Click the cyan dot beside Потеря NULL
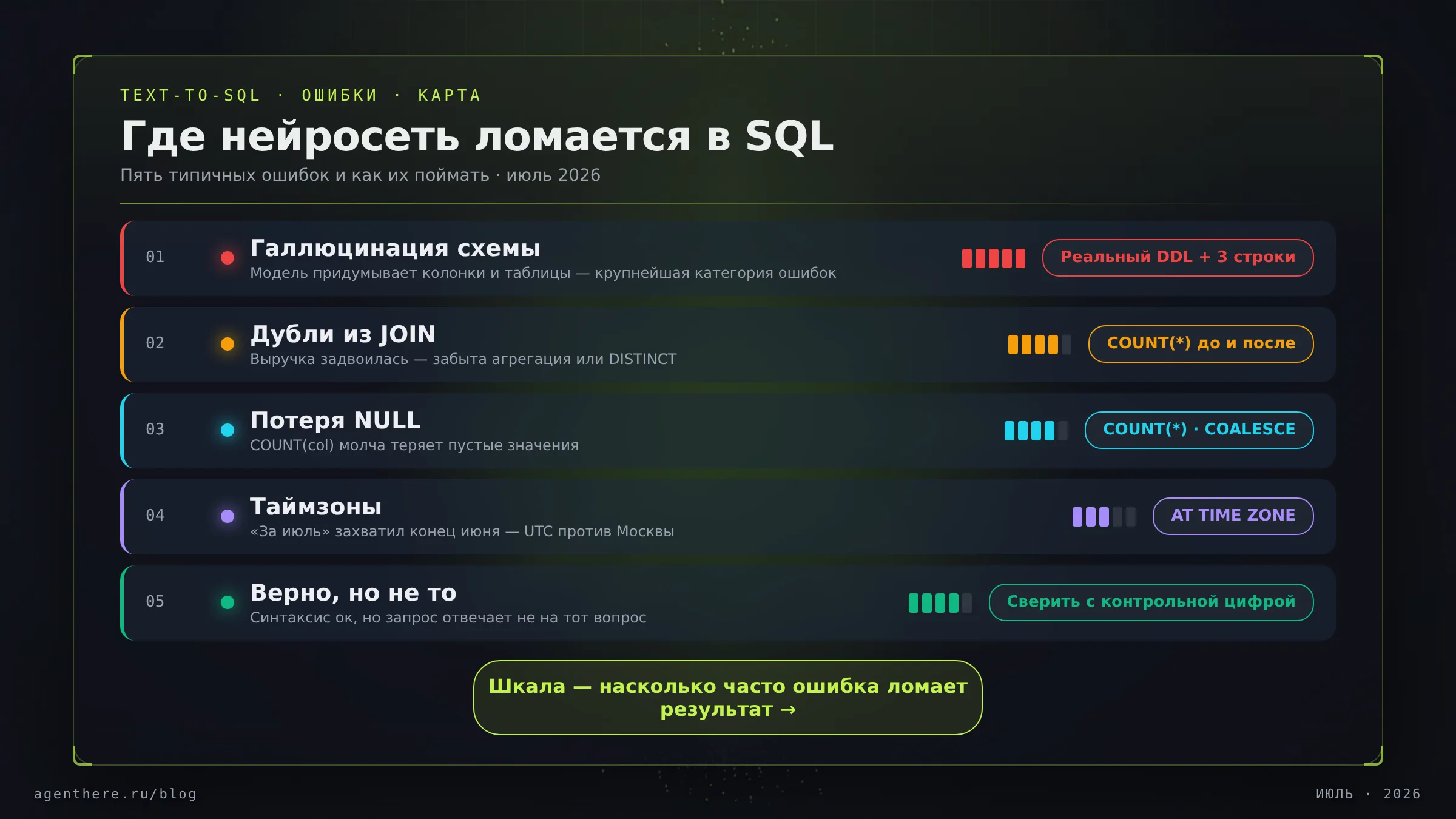This screenshot has height=819, width=1456. click(227, 430)
